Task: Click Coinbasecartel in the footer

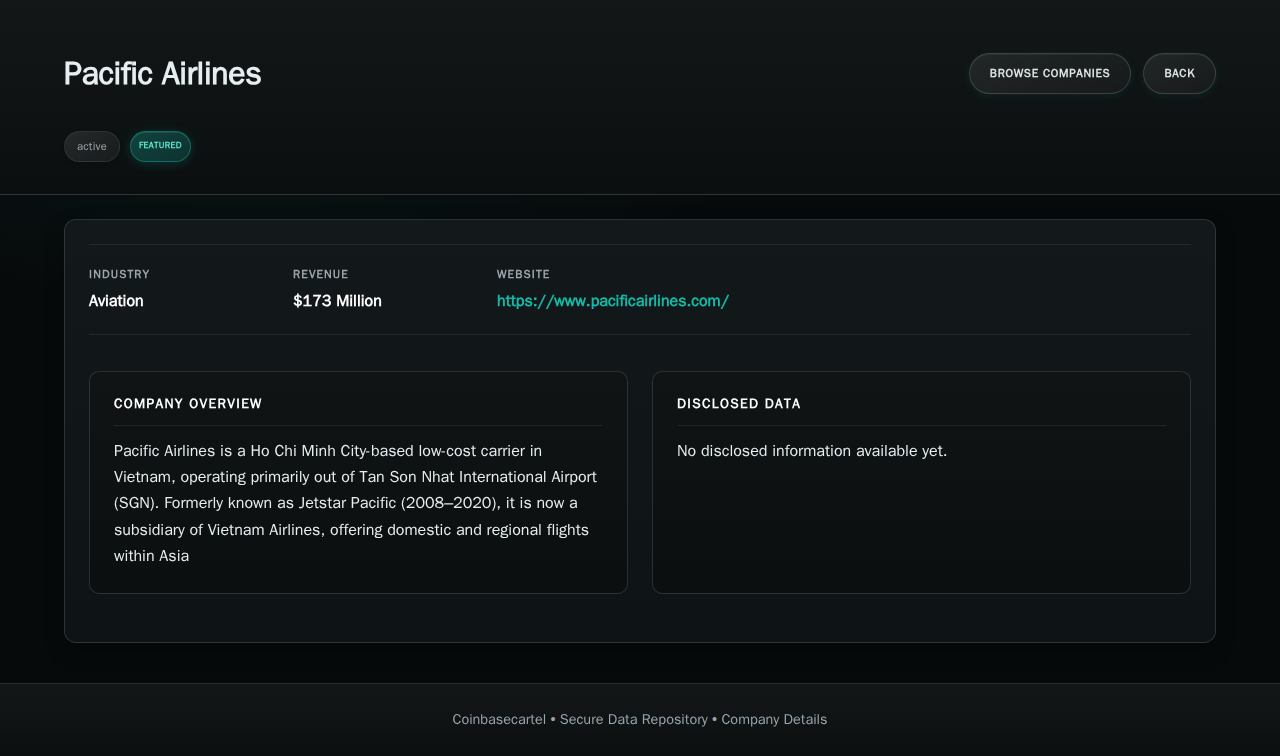Action: coord(499,720)
